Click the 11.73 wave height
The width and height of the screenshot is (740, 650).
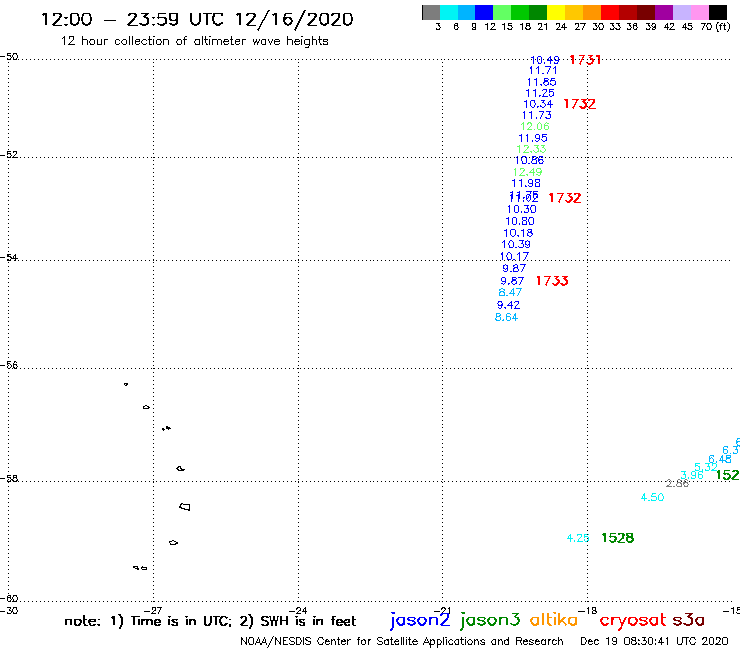[537, 115]
